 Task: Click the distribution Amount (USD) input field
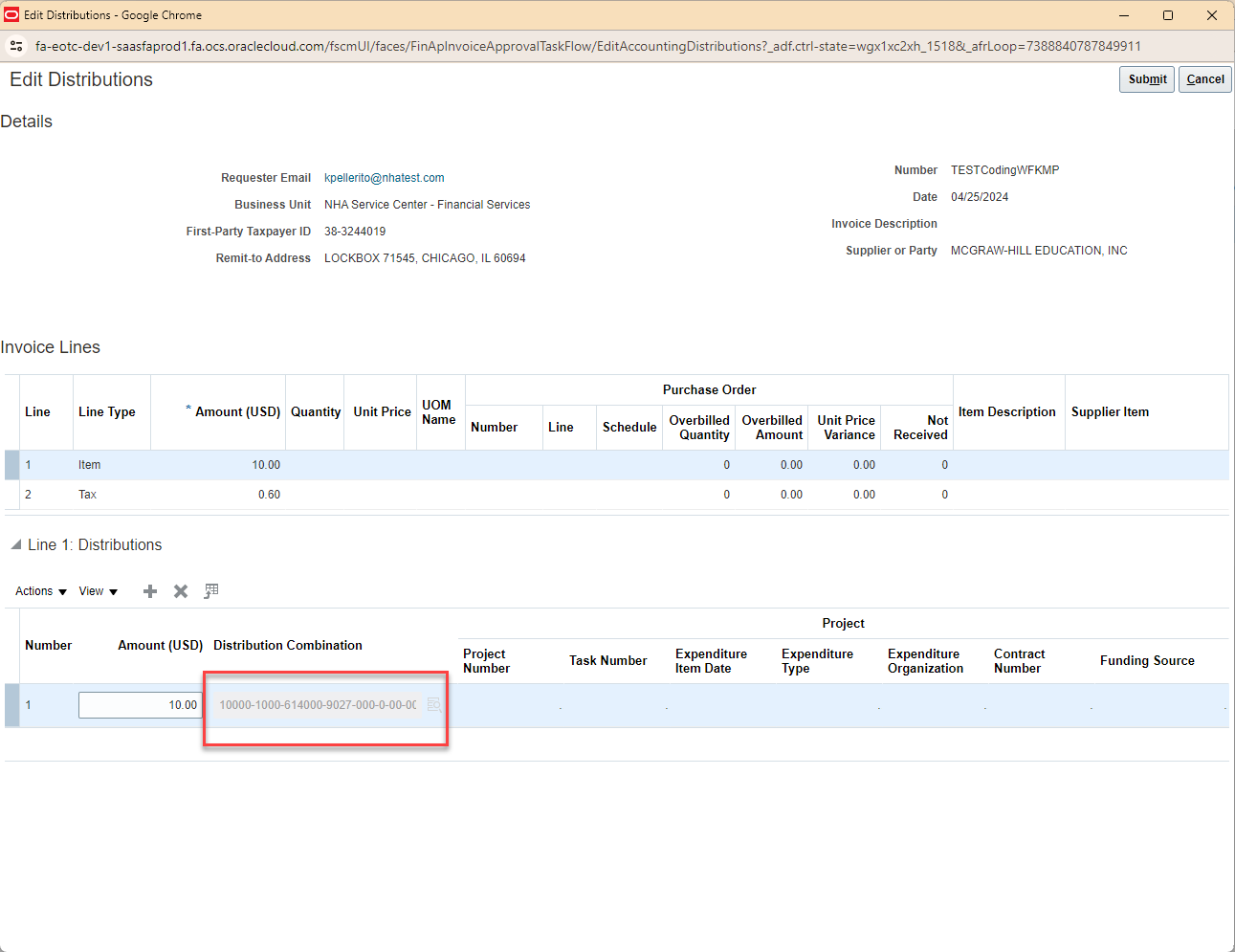(140, 705)
